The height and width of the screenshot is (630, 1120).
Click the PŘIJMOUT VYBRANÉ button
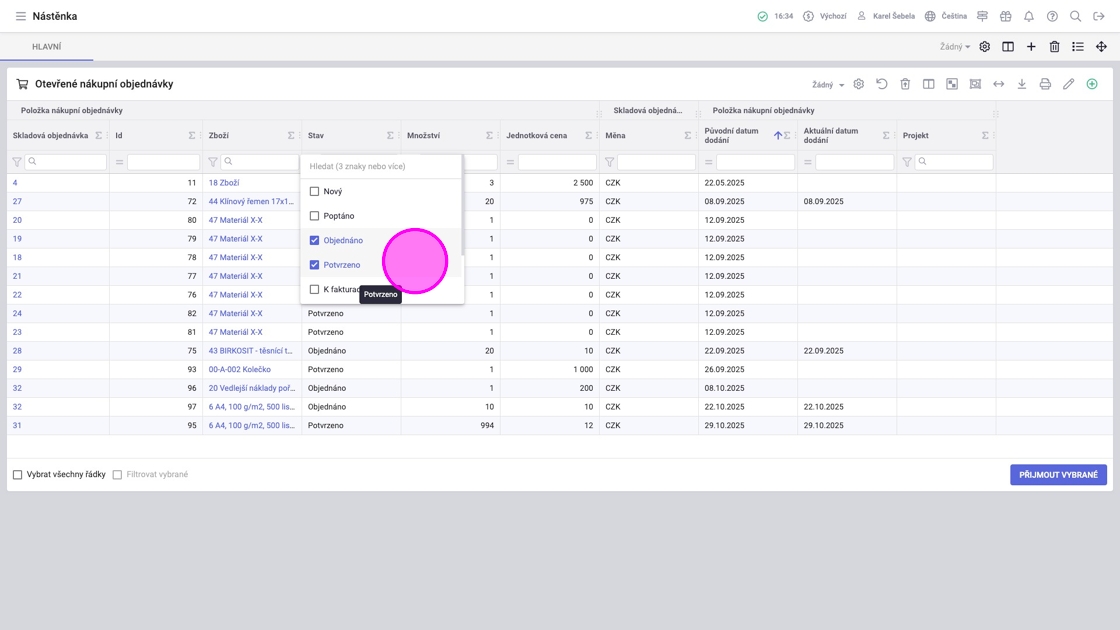[x=1058, y=475]
